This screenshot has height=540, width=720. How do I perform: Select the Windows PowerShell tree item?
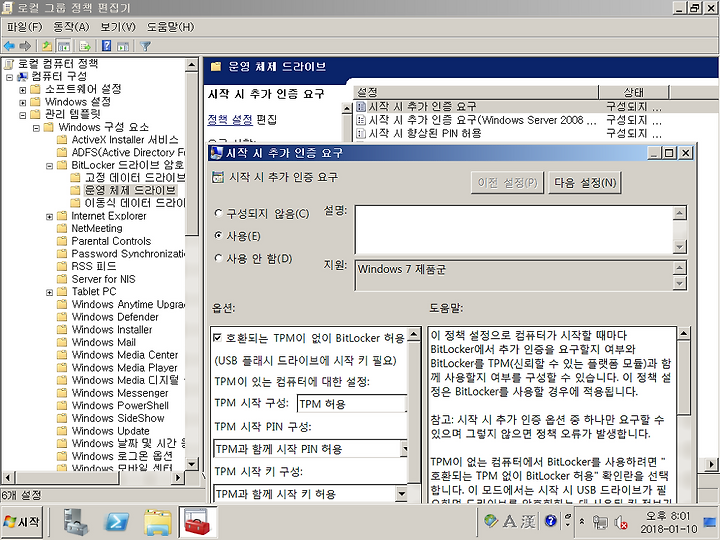point(120,406)
